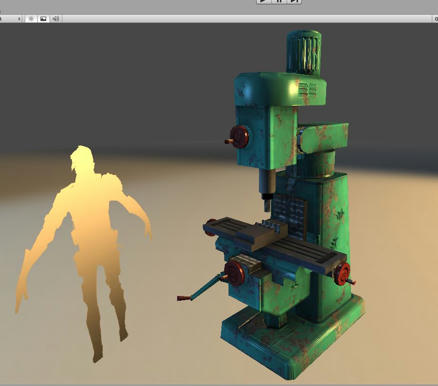Toggle scene lighting sun icon
The image size is (438, 386).
(31, 19)
